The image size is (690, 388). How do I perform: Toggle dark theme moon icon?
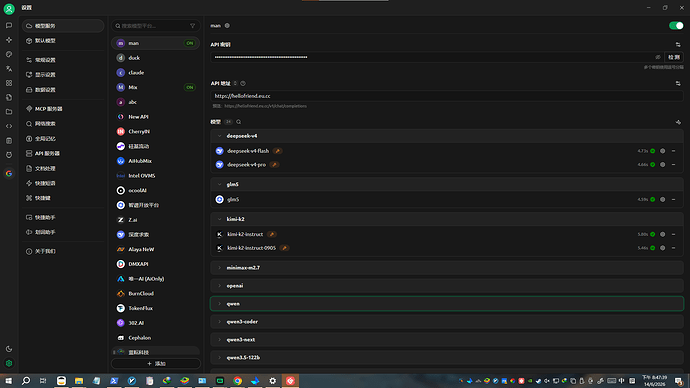9,349
